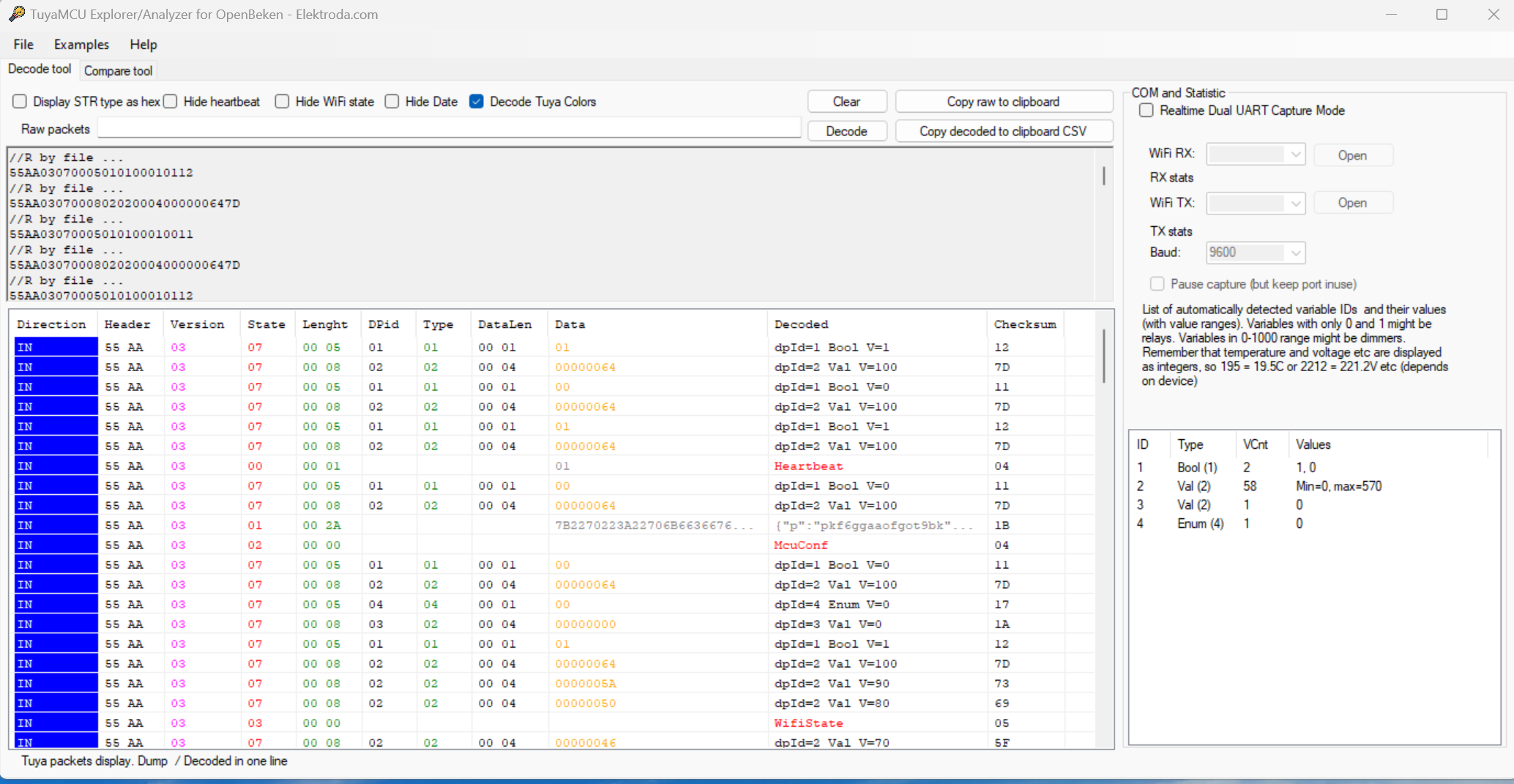This screenshot has height=784, width=1514.
Task: Click the Checksum column header
Action: coord(1025,324)
